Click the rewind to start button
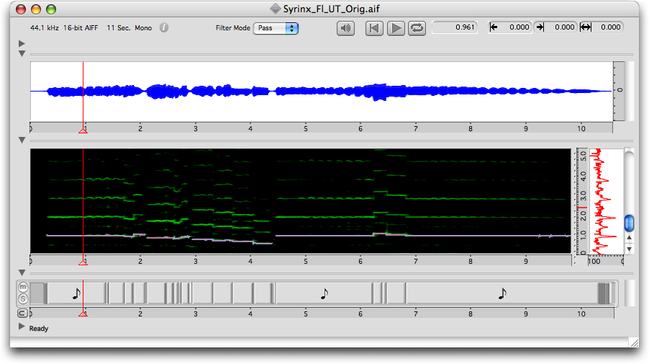Screen dimensions: 649x364 374,28
